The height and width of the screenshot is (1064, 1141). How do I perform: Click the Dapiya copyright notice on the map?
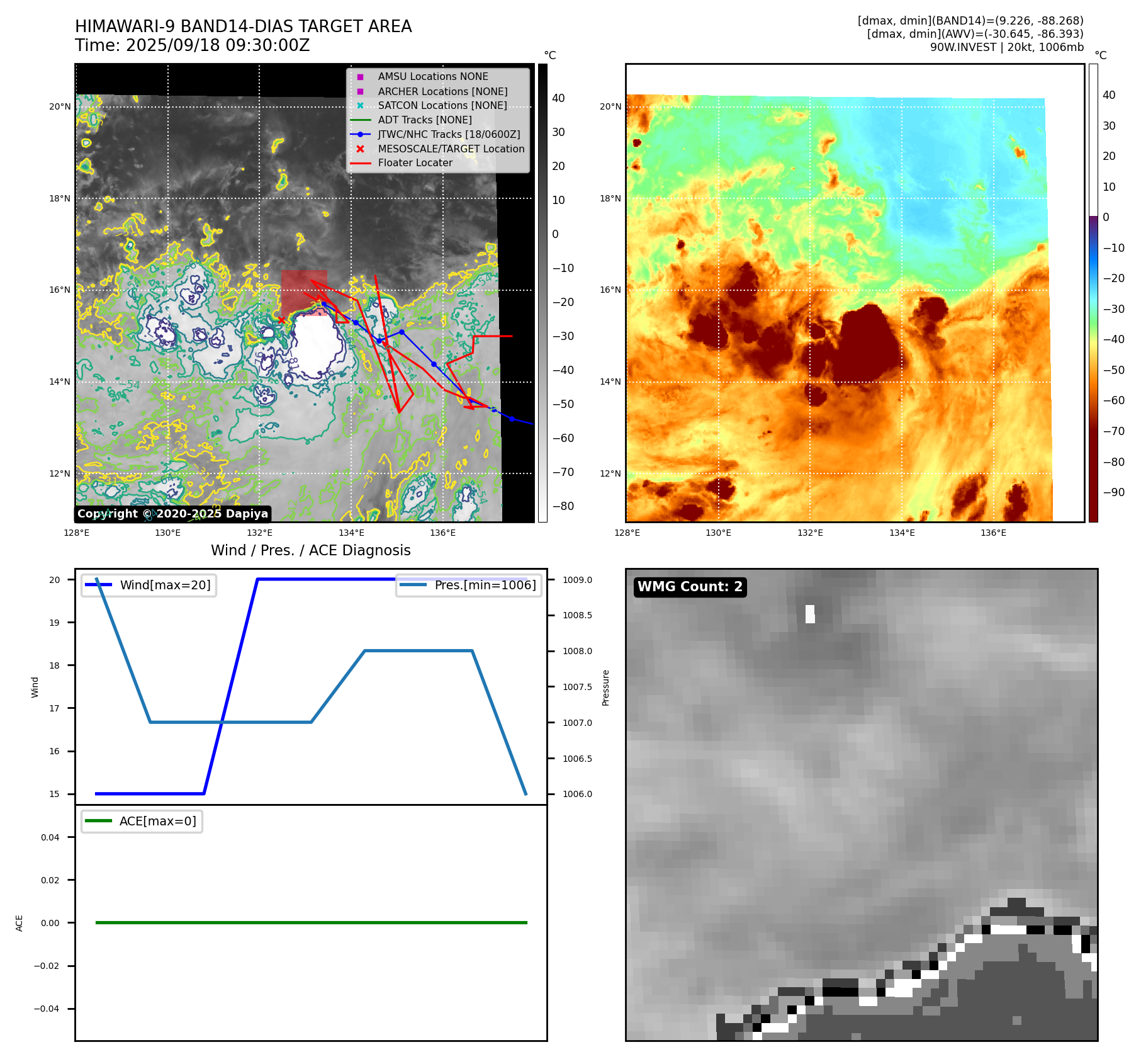[173, 514]
